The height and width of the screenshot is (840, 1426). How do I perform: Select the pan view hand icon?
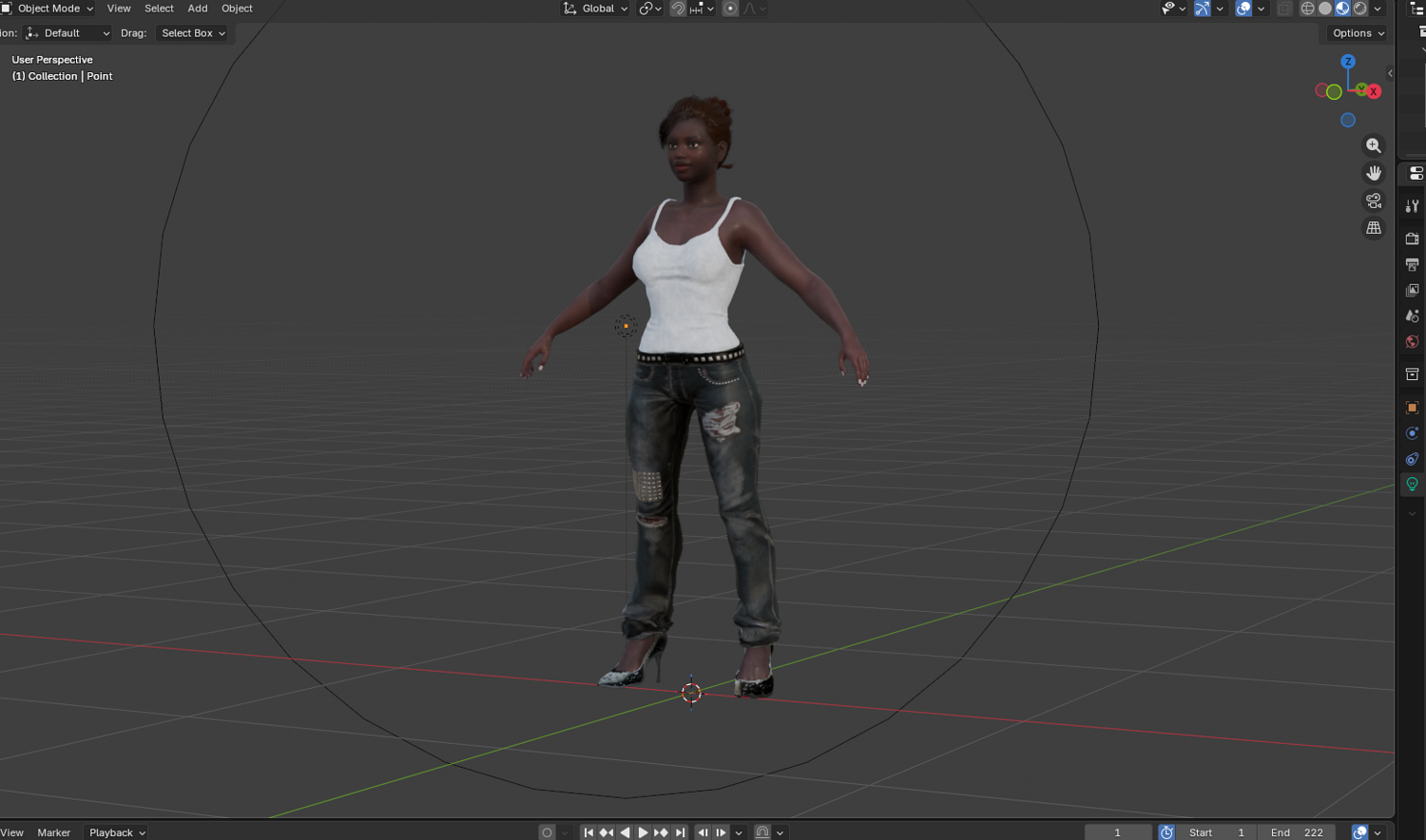click(x=1374, y=173)
